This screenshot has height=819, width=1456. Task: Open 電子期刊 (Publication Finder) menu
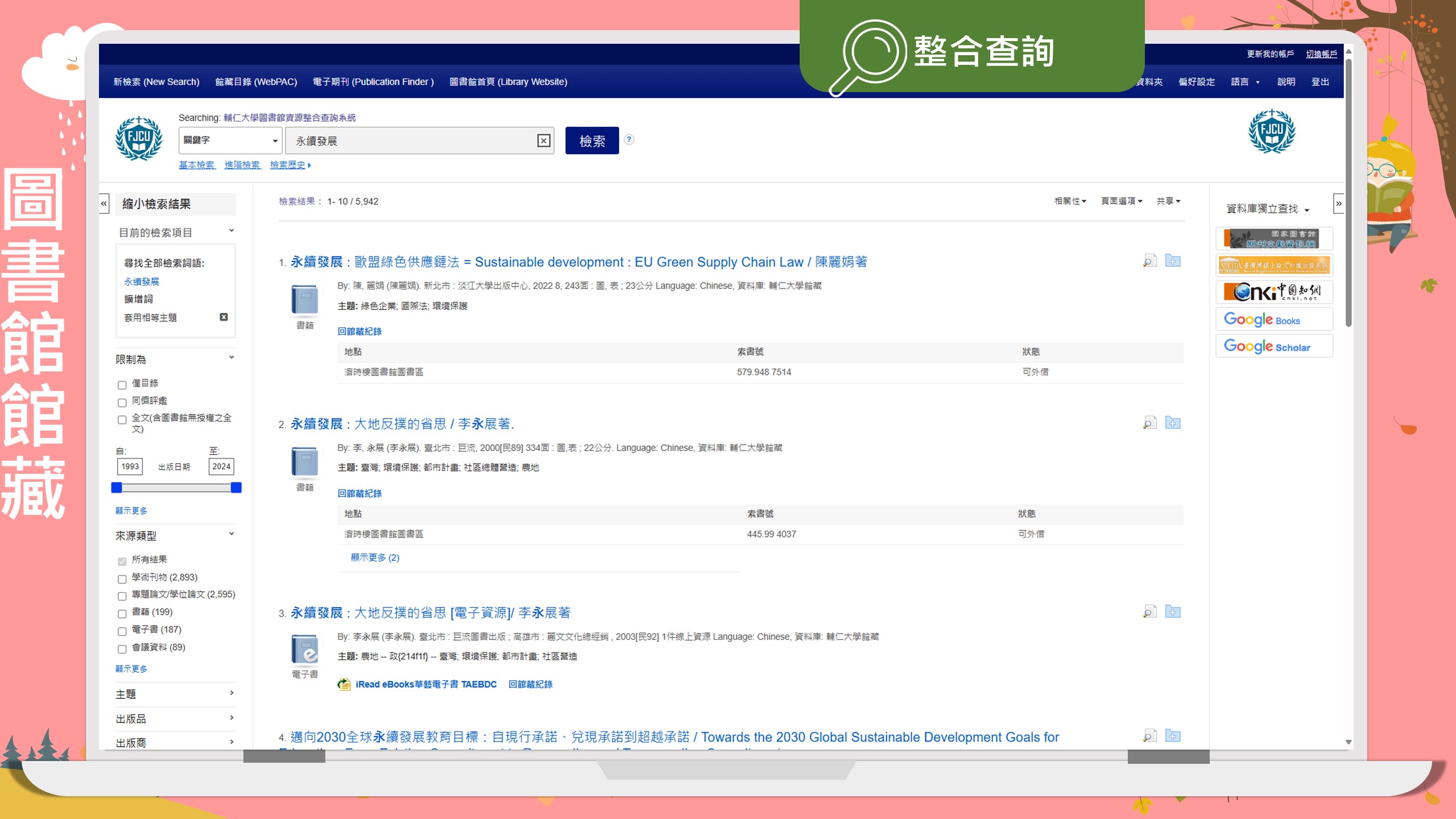[373, 82]
